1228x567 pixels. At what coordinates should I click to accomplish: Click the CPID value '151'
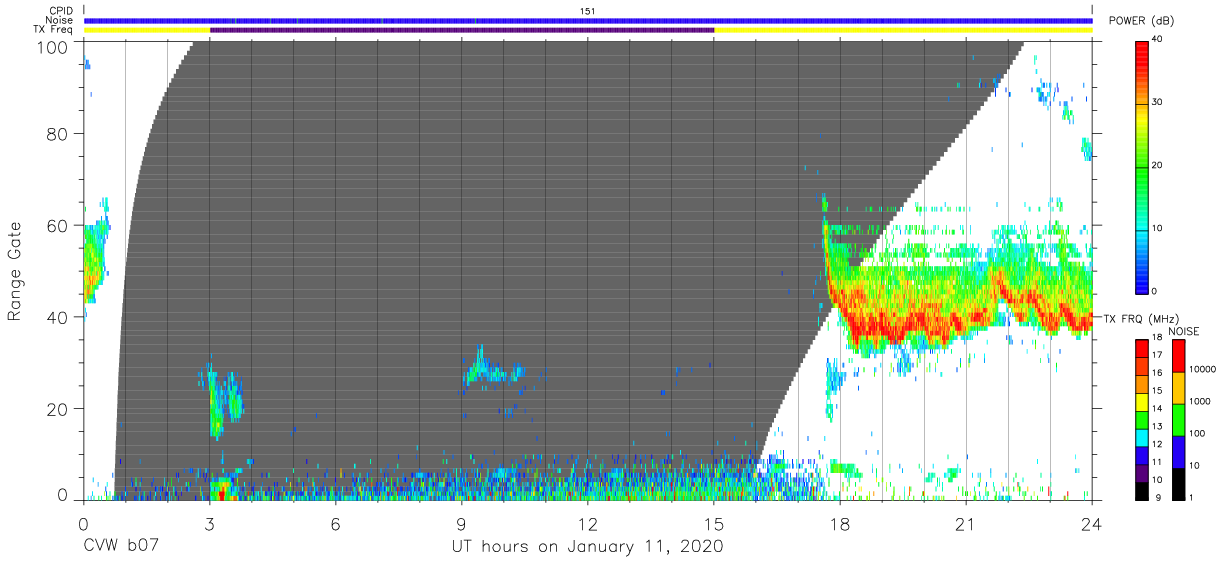coord(588,10)
